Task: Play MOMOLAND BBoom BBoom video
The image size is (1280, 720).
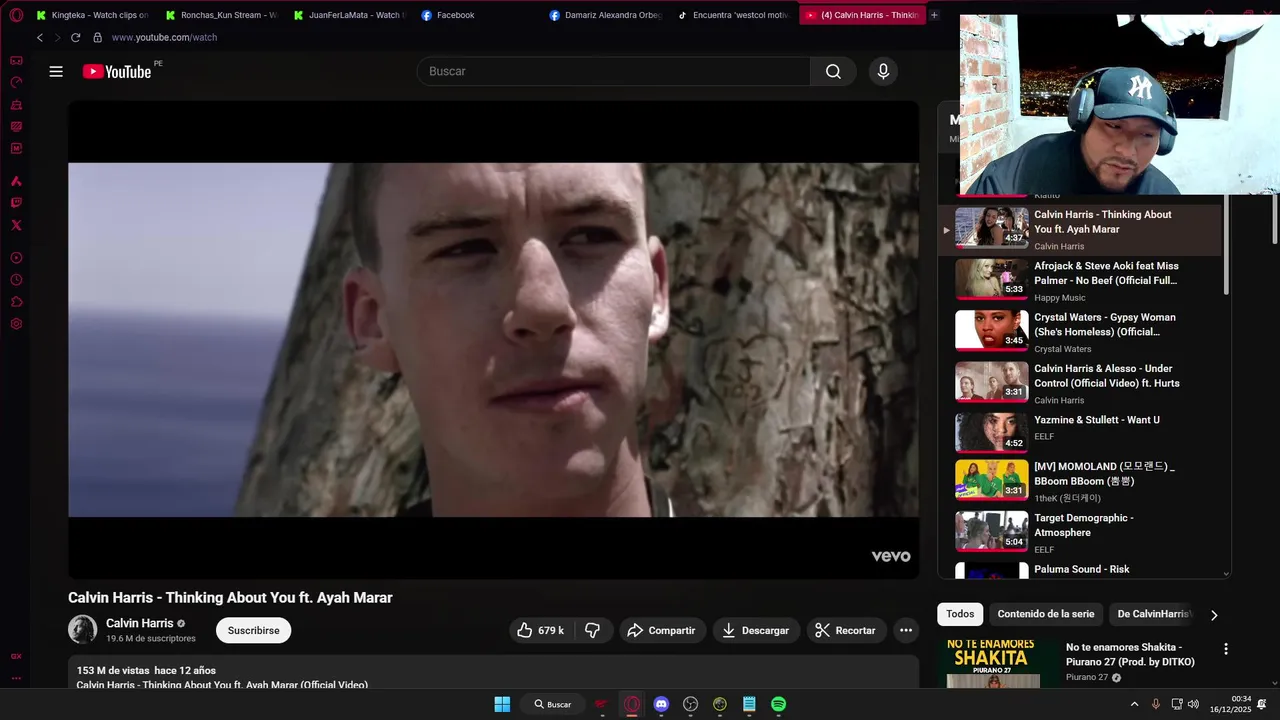Action: [x=1080, y=480]
